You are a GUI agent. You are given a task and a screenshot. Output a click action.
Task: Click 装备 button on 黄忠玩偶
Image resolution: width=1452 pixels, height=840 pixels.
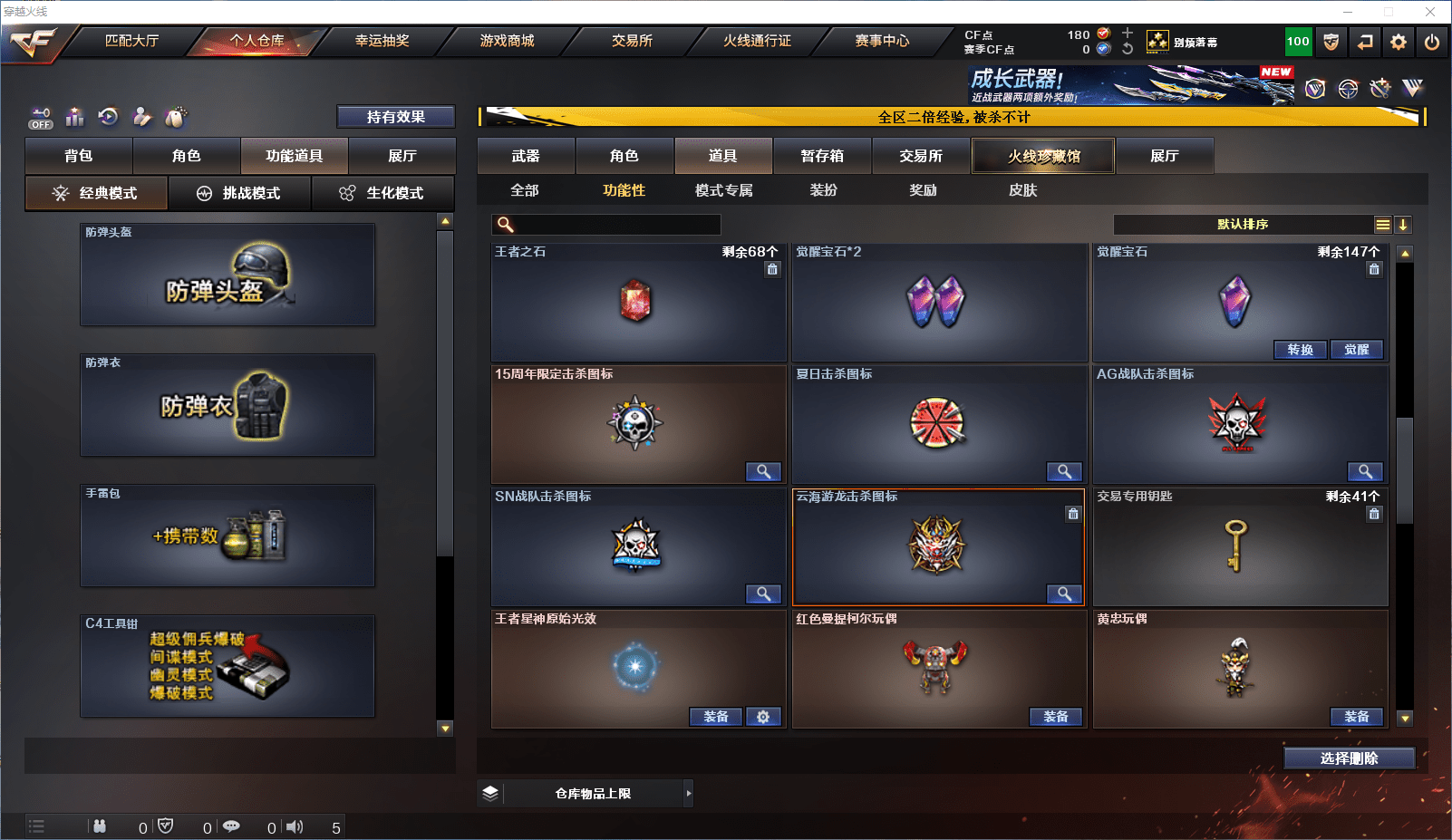click(1357, 717)
